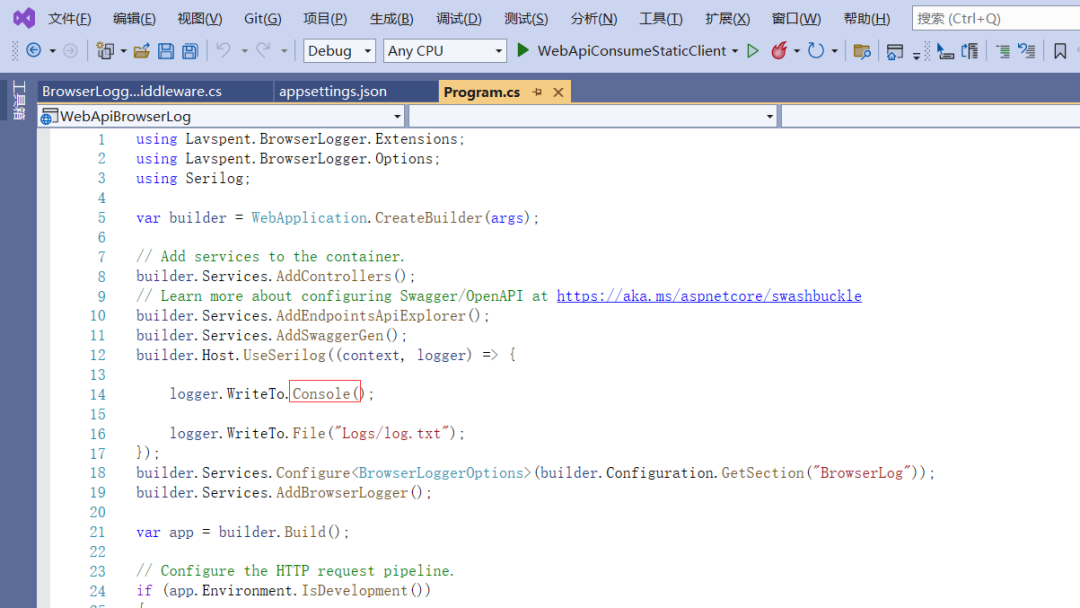
Task: Click into the 搜索 (Ctrl+Q) search box
Action: point(996,19)
